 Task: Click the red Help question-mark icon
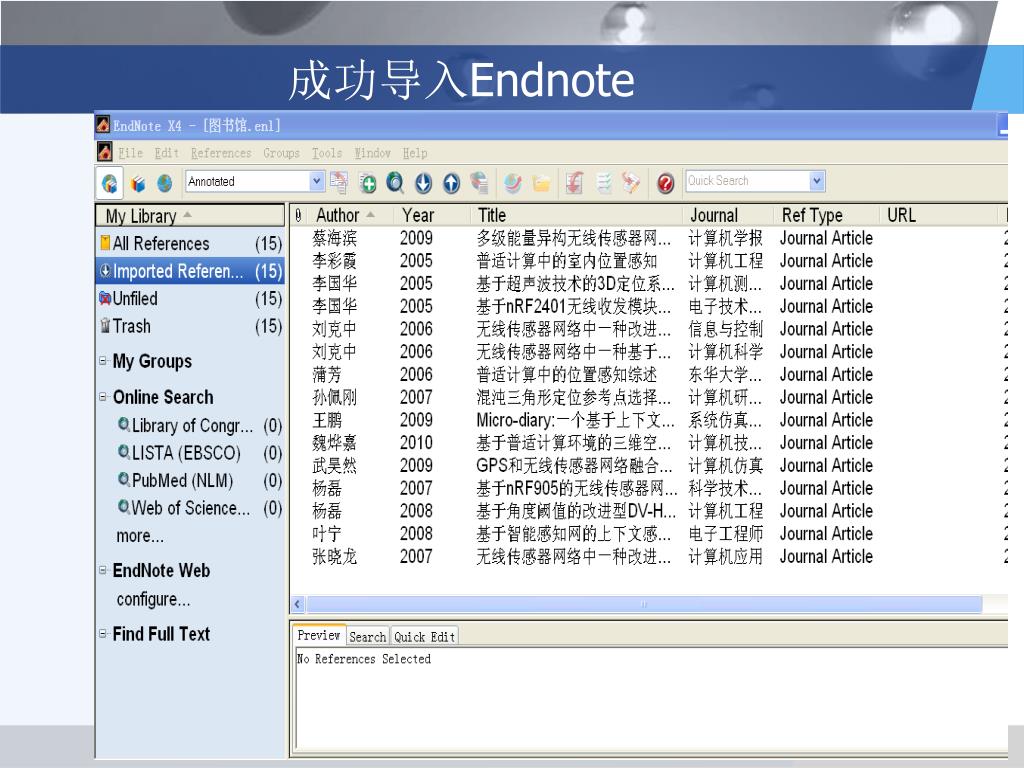pyautogui.click(x=665, y=184)
